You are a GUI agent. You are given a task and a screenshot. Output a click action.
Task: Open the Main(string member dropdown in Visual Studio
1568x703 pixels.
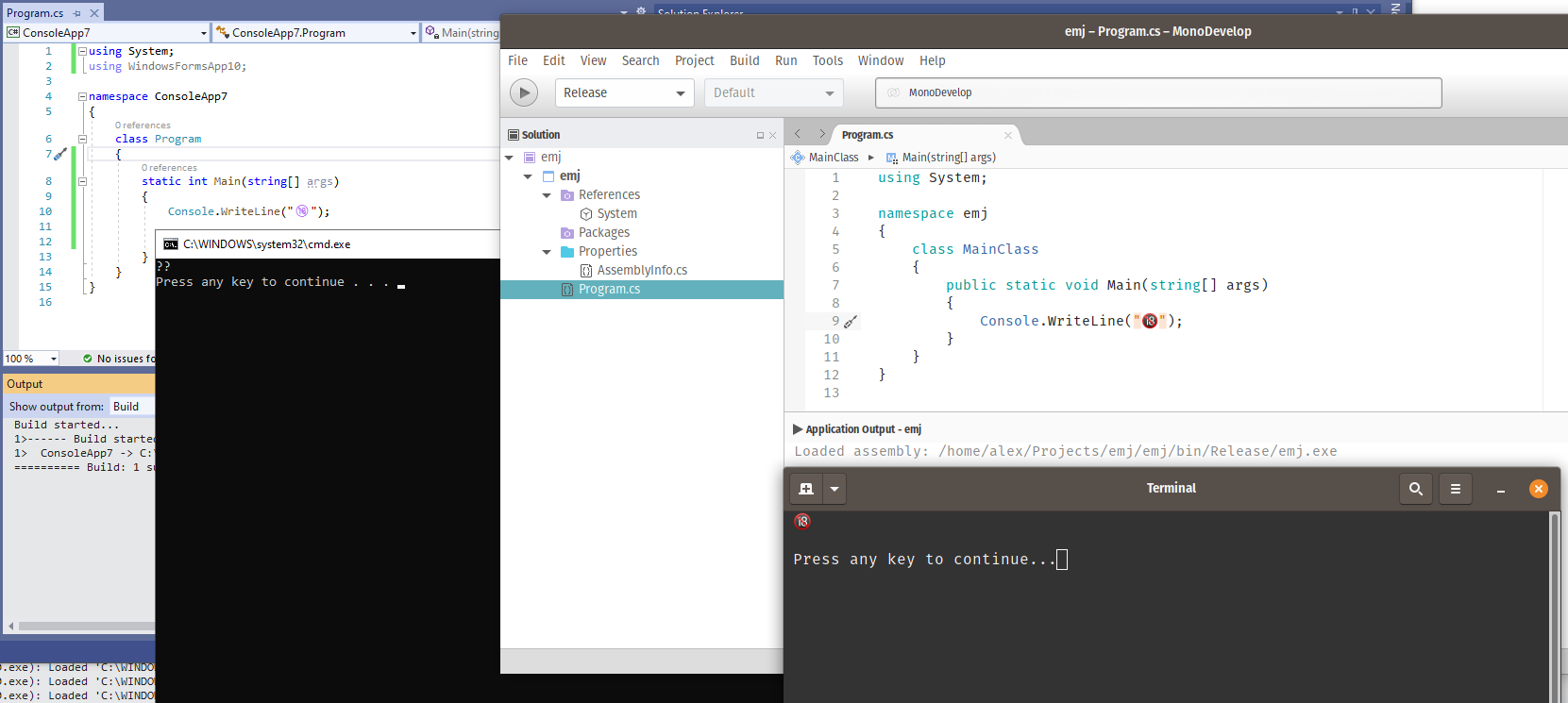[461, 33]
